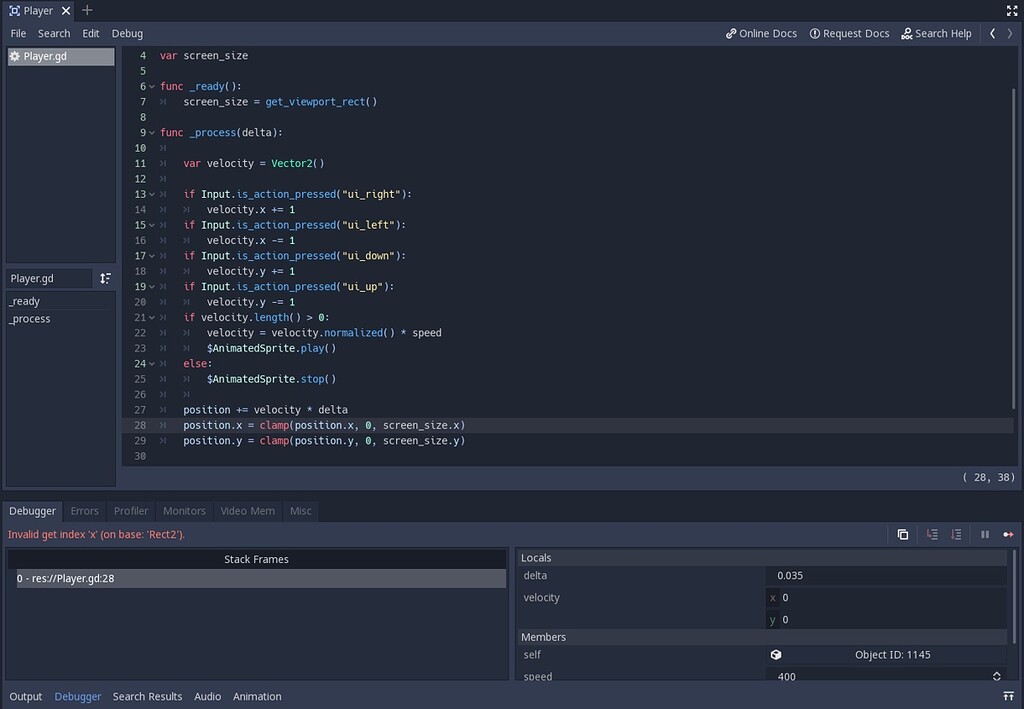
Task: Close the Player scene tab
Action: [x=64, y=11]
